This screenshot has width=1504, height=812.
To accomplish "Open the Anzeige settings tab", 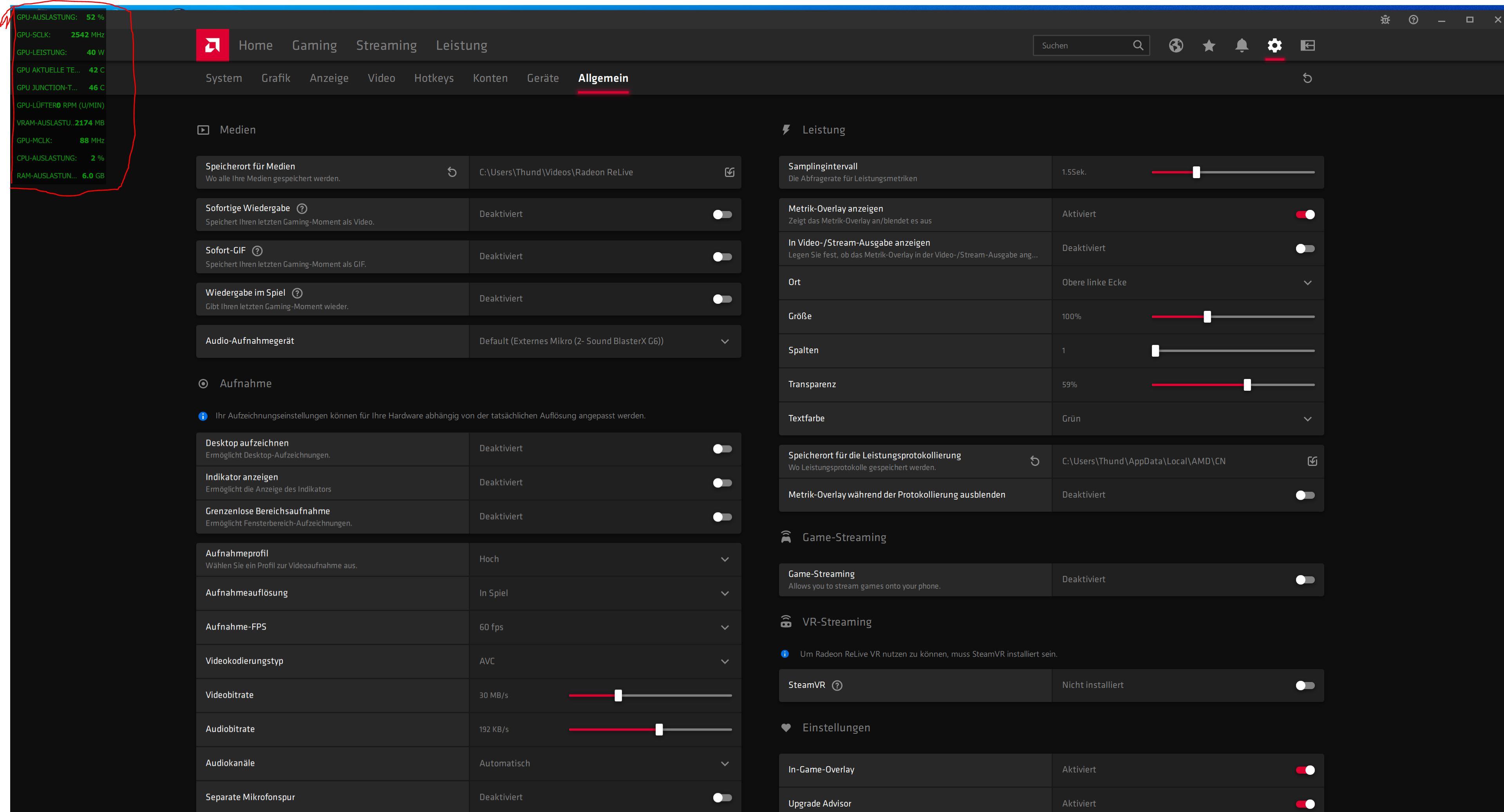I will (329, 78).
